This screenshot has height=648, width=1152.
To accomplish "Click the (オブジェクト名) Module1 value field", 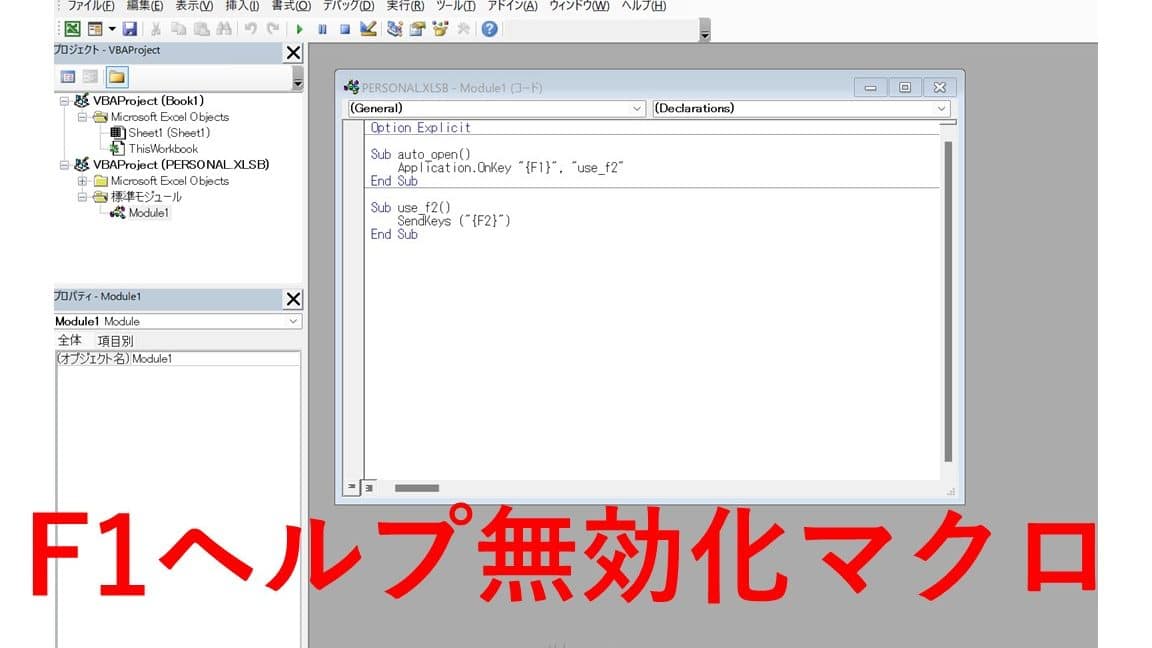I will 215,359.
